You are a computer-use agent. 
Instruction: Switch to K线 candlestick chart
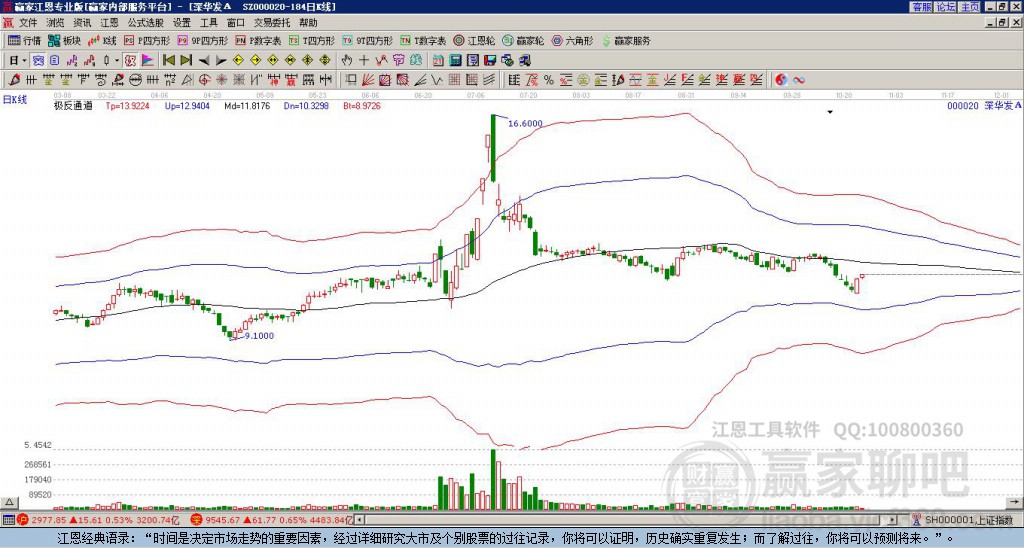pos(102,40)
